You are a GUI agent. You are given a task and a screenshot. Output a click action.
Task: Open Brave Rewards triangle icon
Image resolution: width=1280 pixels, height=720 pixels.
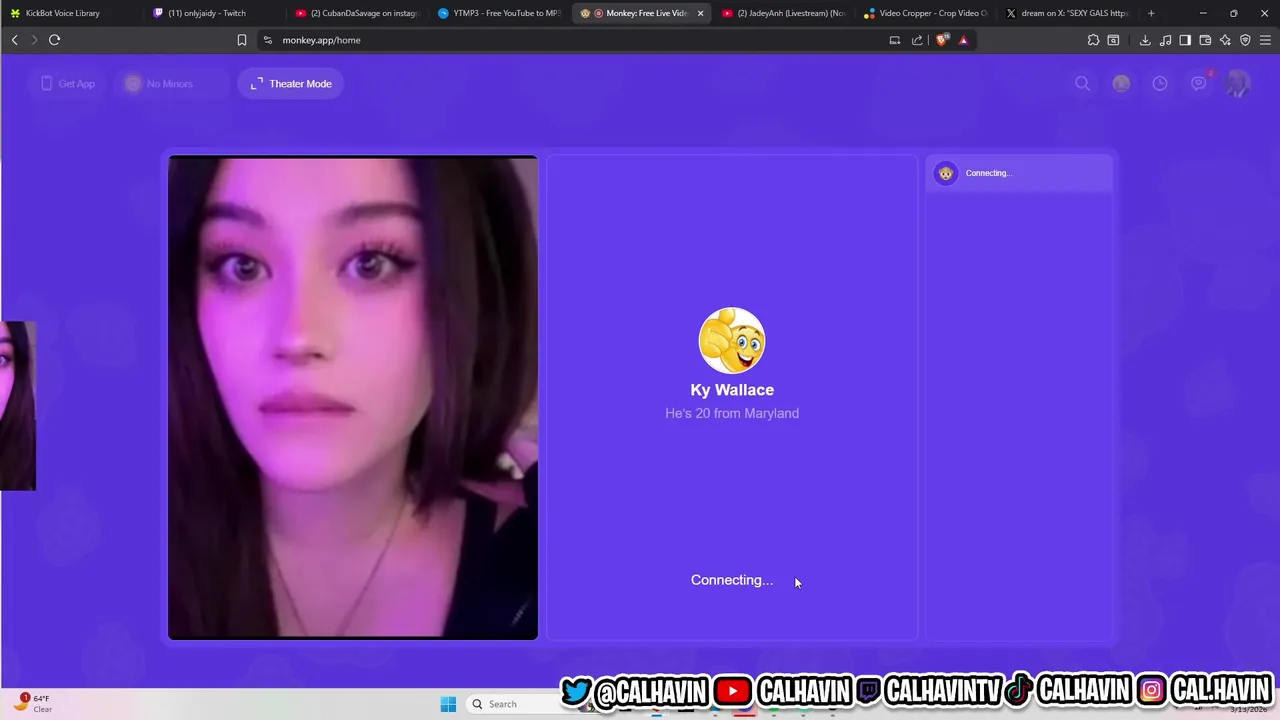tap(963, 40)
